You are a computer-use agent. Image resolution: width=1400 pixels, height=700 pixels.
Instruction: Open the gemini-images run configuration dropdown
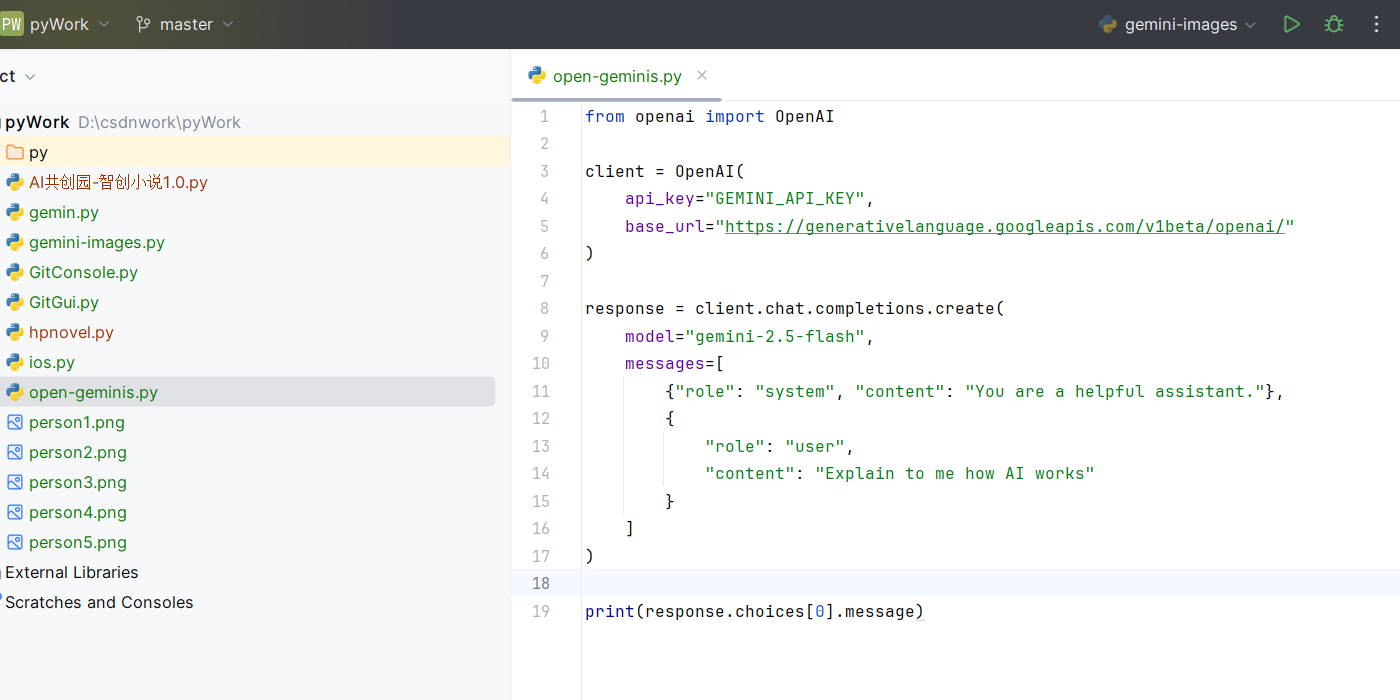(1251, 23)
